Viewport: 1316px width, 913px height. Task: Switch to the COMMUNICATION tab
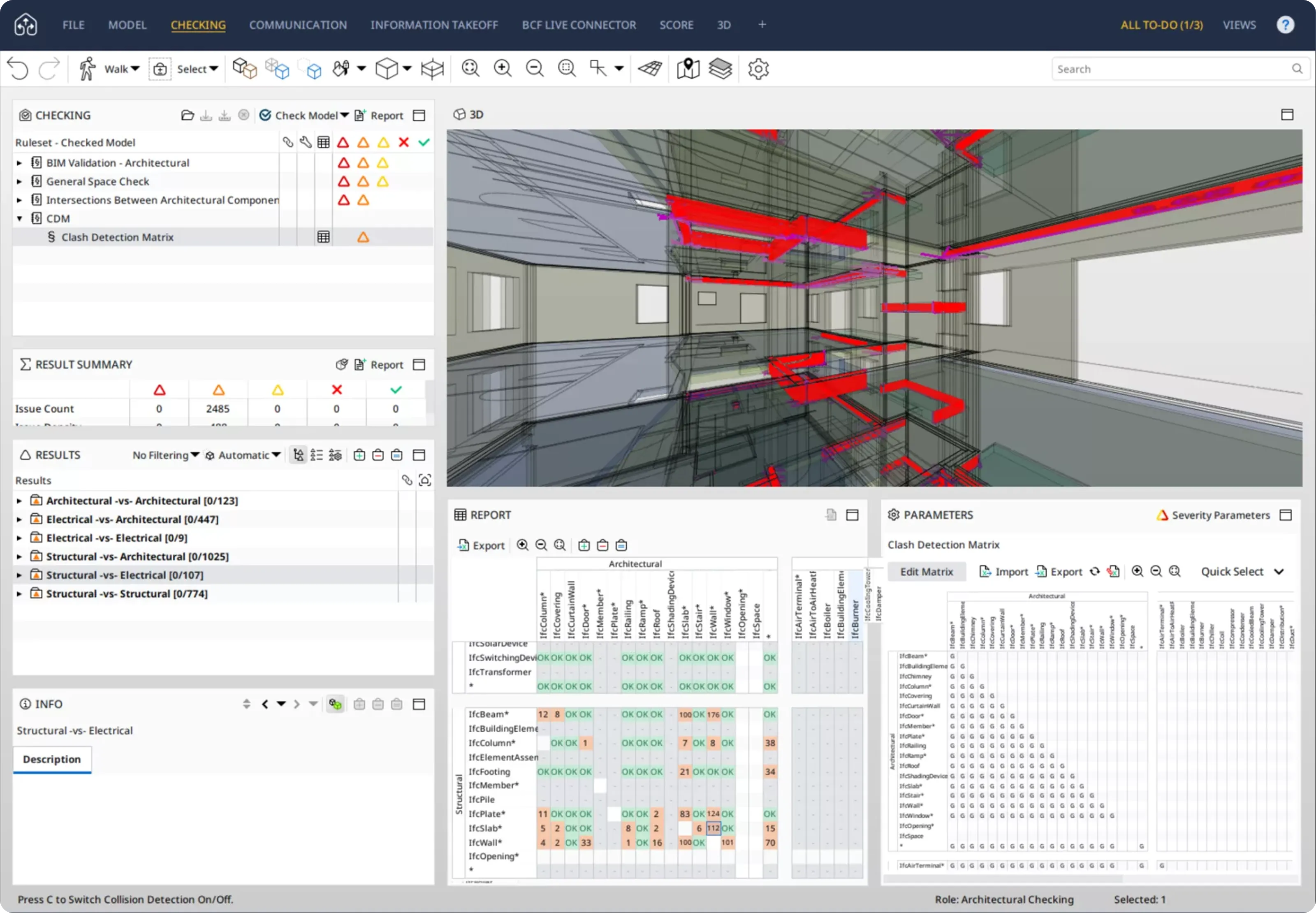[x=297, y=25]
